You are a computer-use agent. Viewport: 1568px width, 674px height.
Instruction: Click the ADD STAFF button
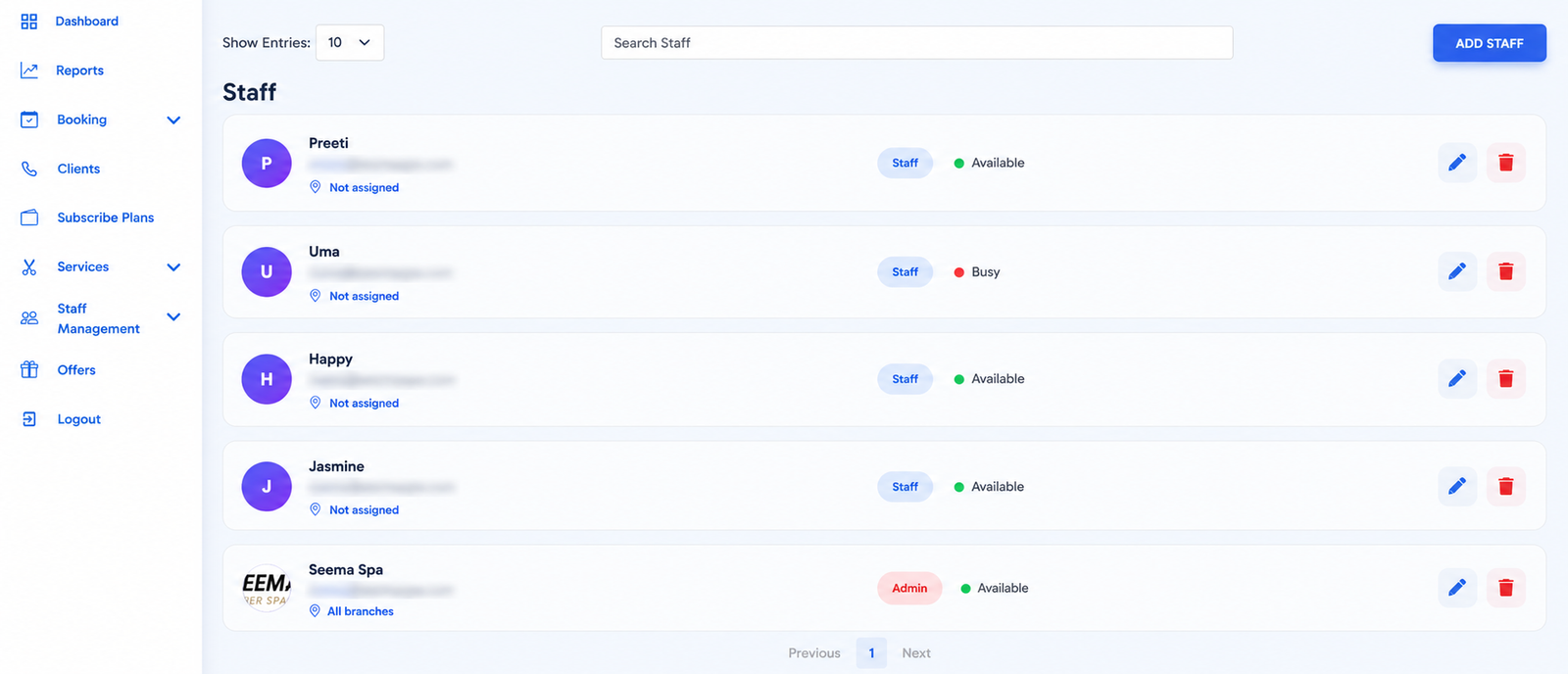click(x=1490, y=43)
